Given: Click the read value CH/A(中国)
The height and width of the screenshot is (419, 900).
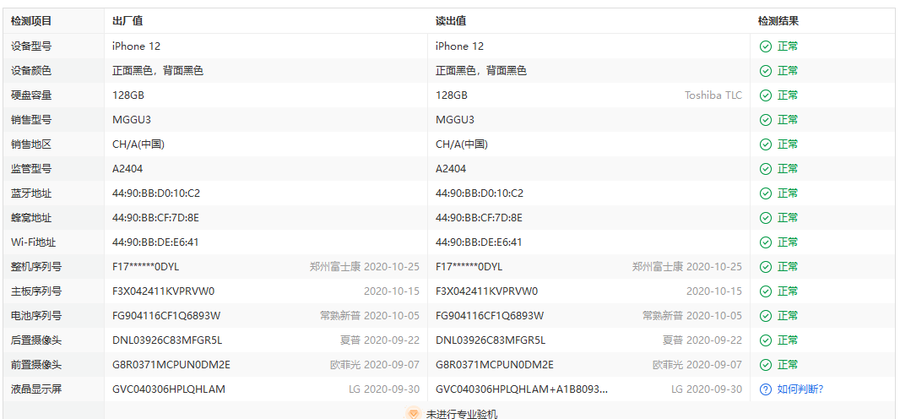Looking at the screenshot, I should (x=462, y=145).
